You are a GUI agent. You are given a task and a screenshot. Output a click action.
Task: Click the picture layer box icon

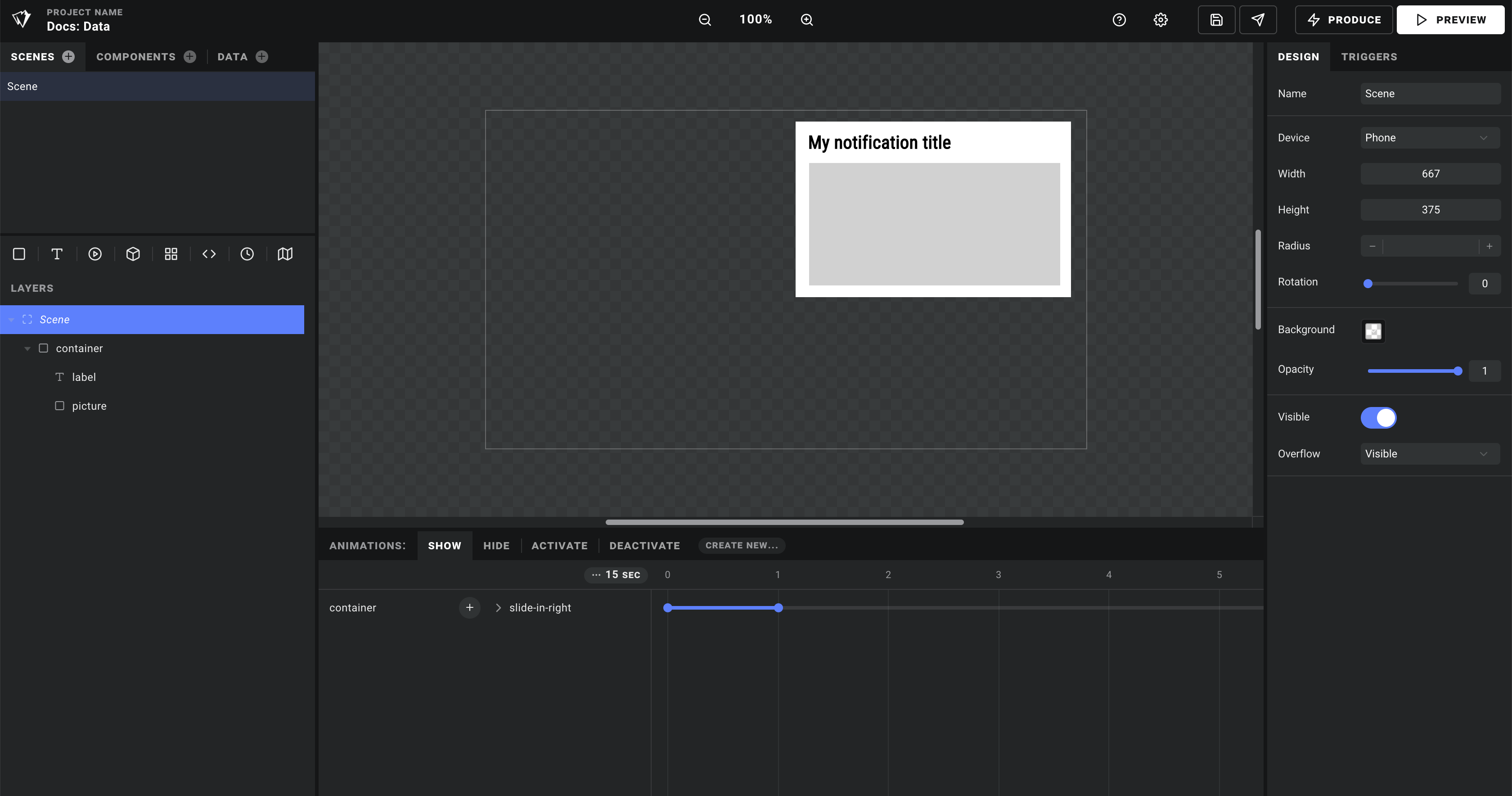point(59,405)
